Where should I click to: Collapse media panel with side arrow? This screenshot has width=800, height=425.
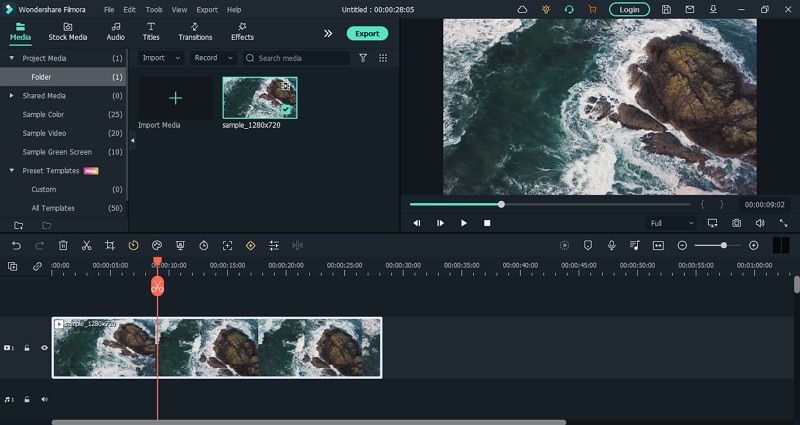coord(132,140)
